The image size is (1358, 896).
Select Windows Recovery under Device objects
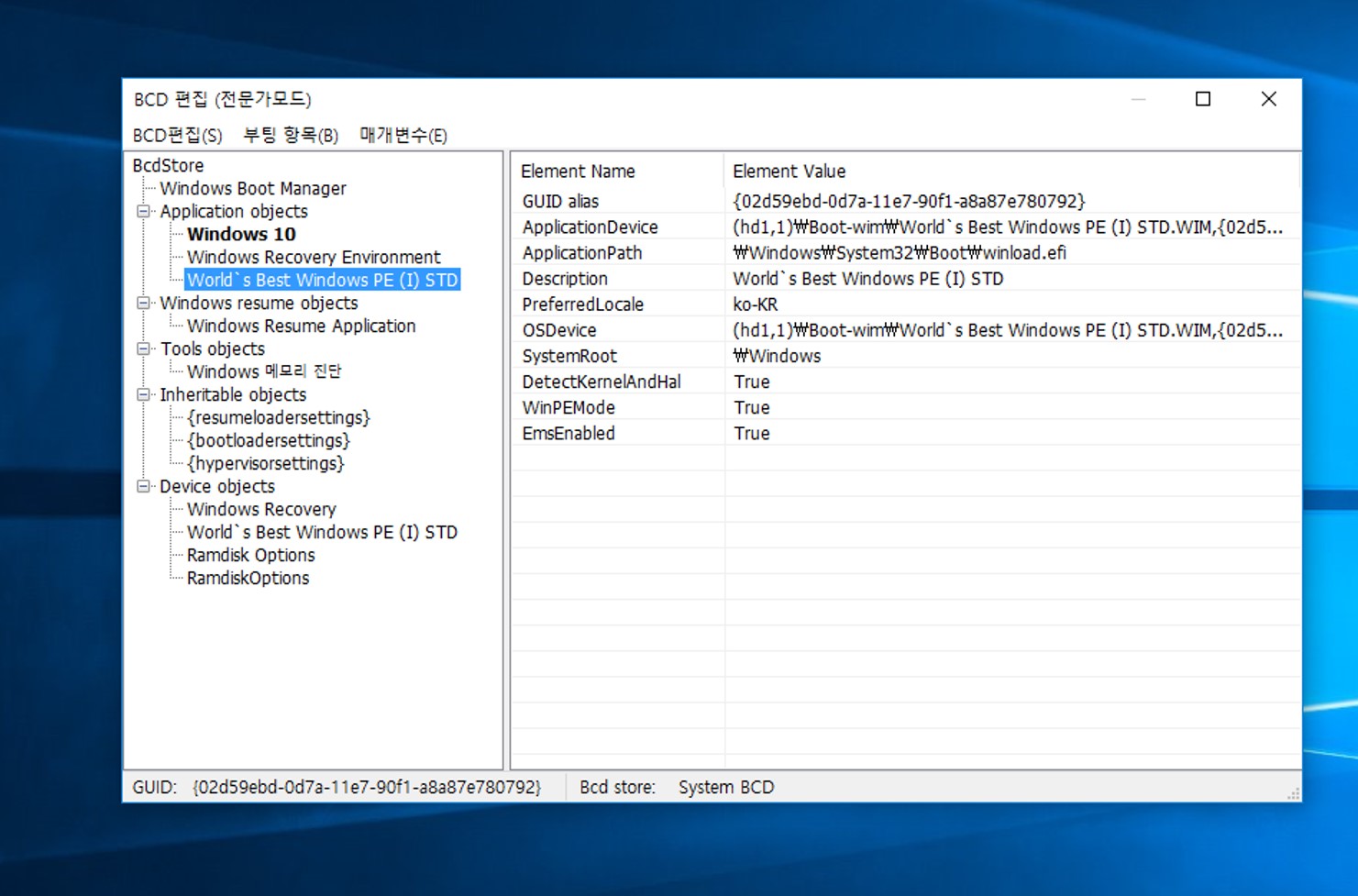coord(261,510)
